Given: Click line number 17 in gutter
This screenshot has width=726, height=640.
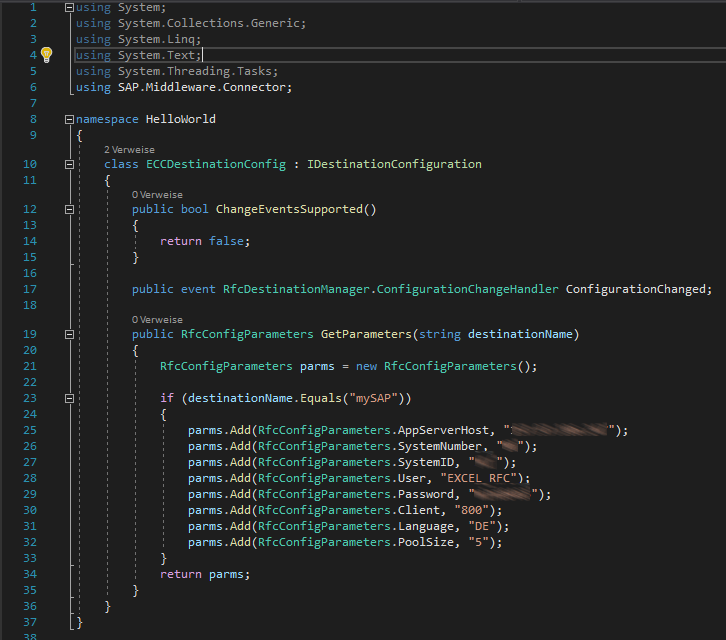Looking at the screenshot, I should point(30,289).
